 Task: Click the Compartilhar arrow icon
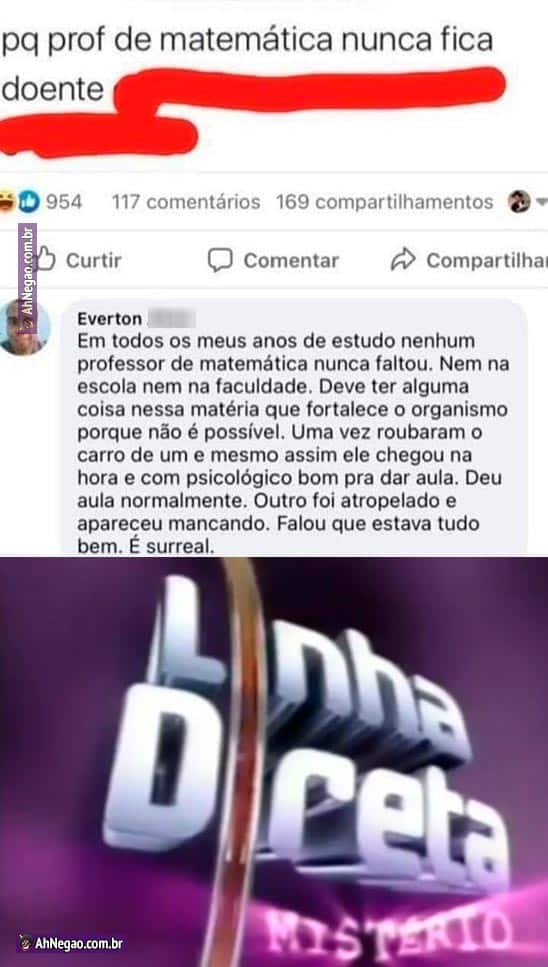403,260
